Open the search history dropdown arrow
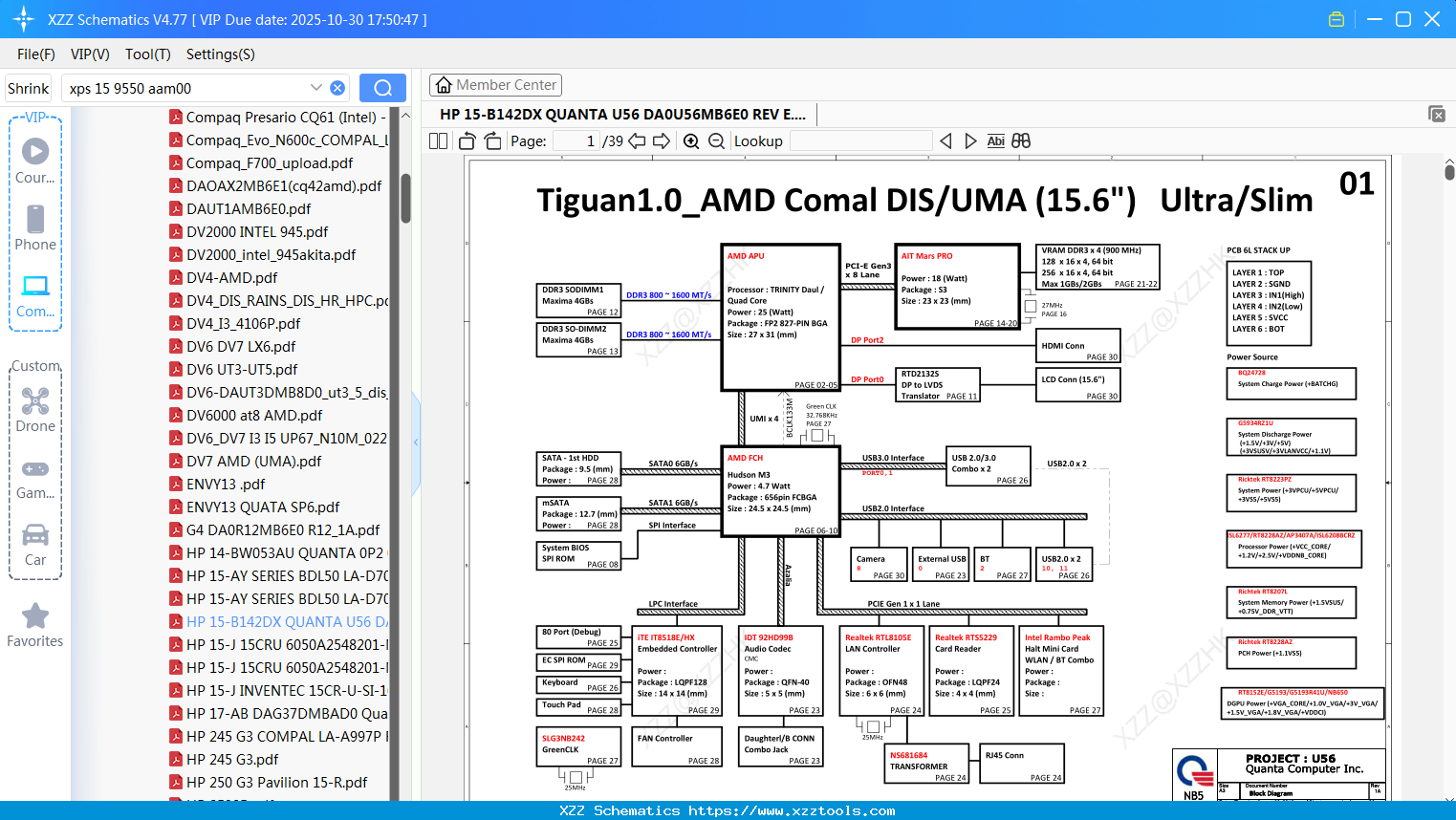The width and height of the screenshot is (1456, 820). tap(316, 88)
